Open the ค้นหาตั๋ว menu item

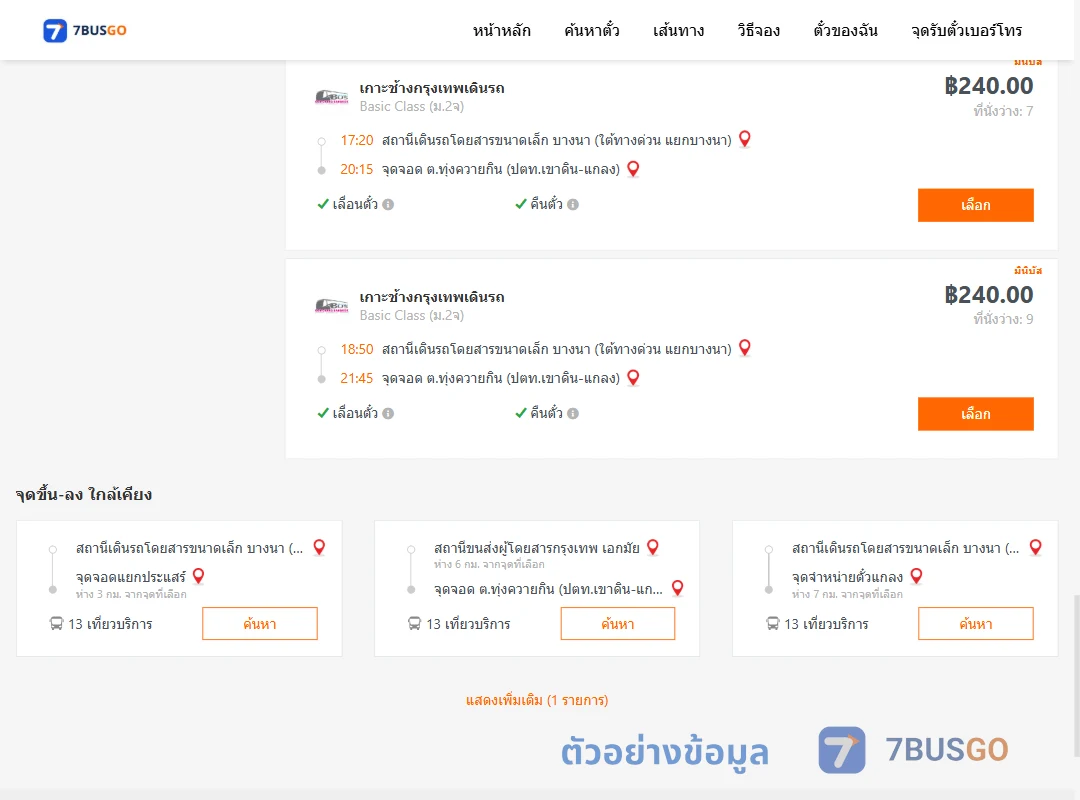tap(592, 30)
